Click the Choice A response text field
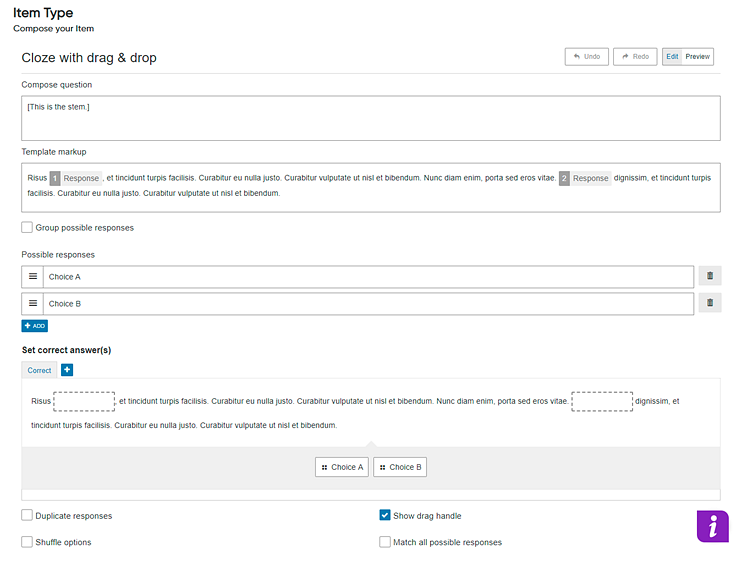This screenshot has width=742, height=582. coord(368,277)
